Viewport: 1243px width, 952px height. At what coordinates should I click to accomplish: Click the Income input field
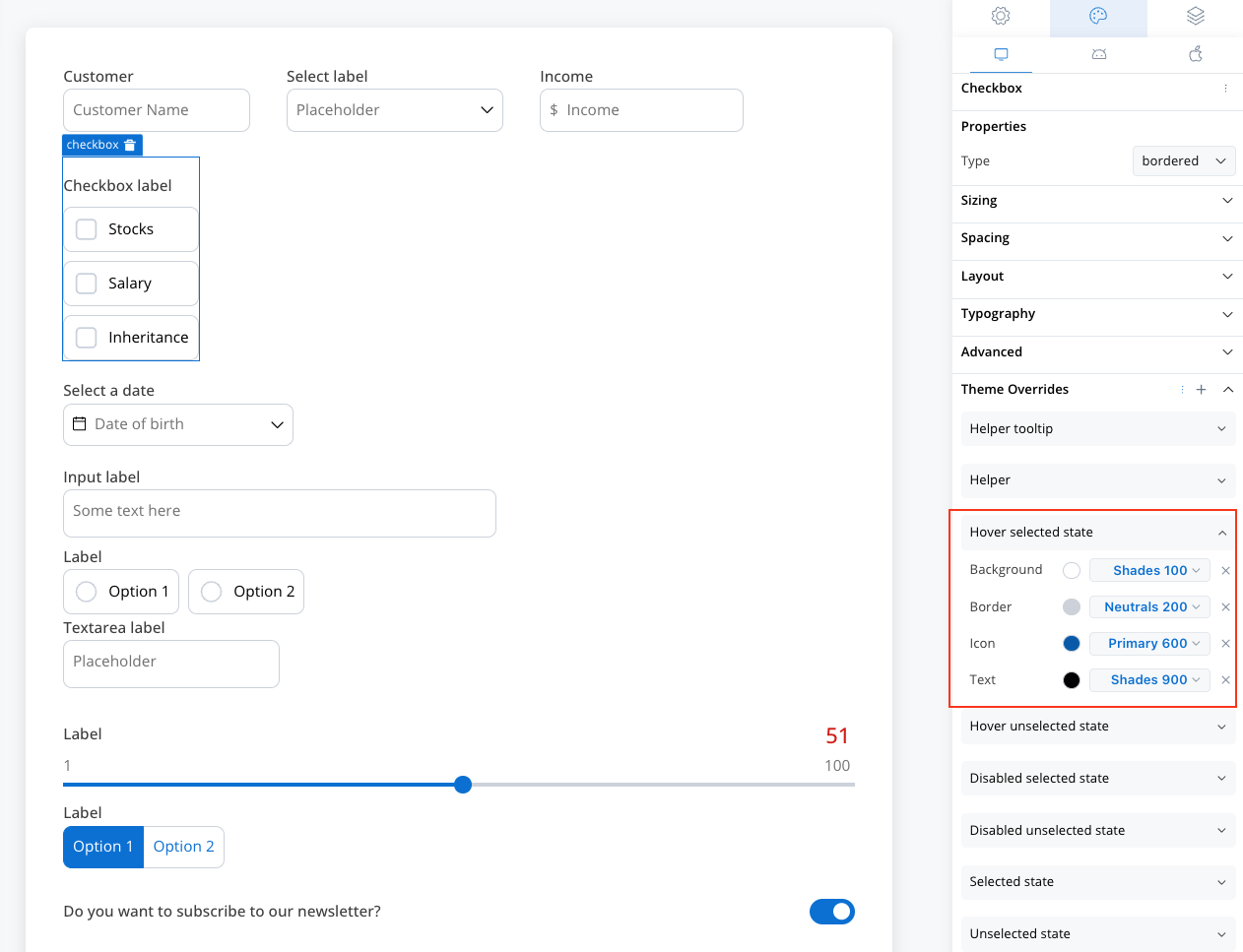(x=641, y=110)
